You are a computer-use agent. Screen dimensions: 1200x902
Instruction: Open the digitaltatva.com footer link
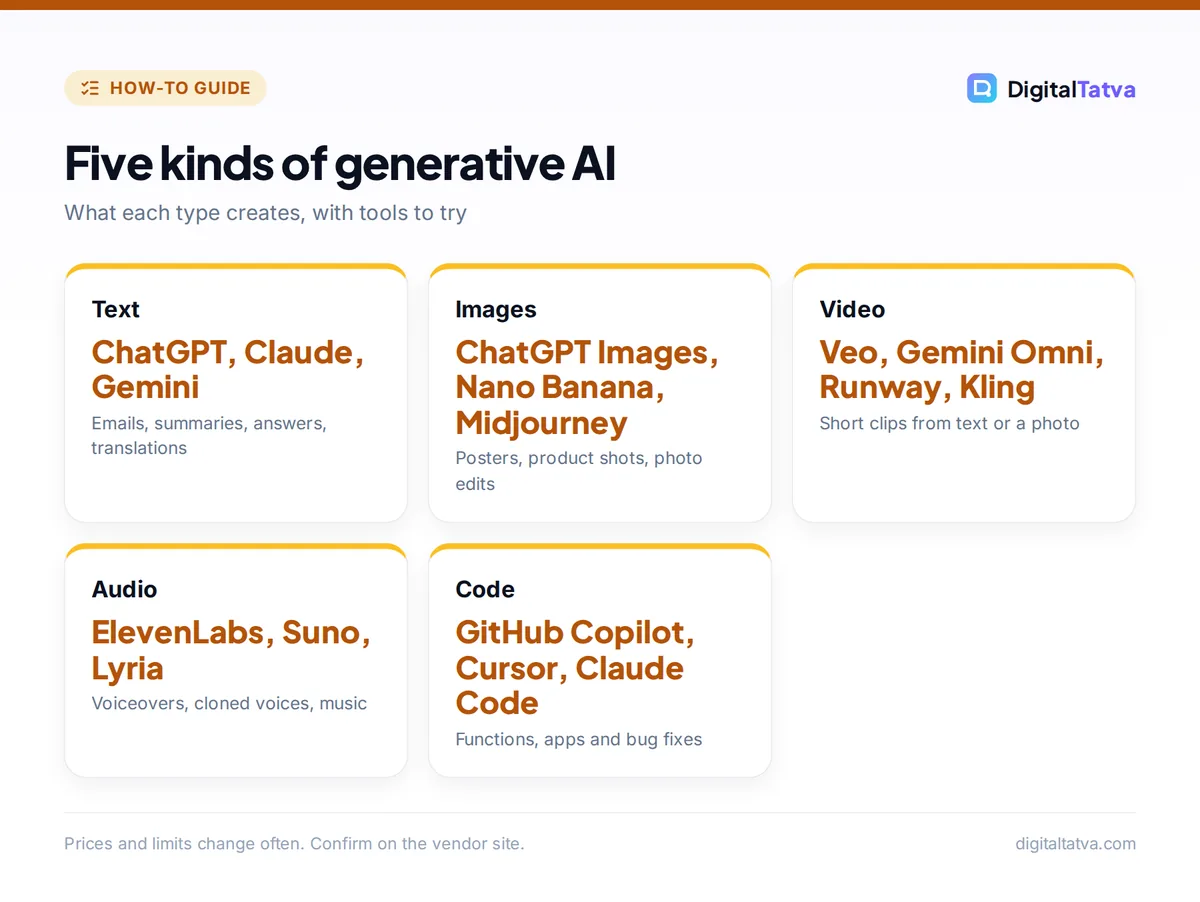coord(1075,843)
